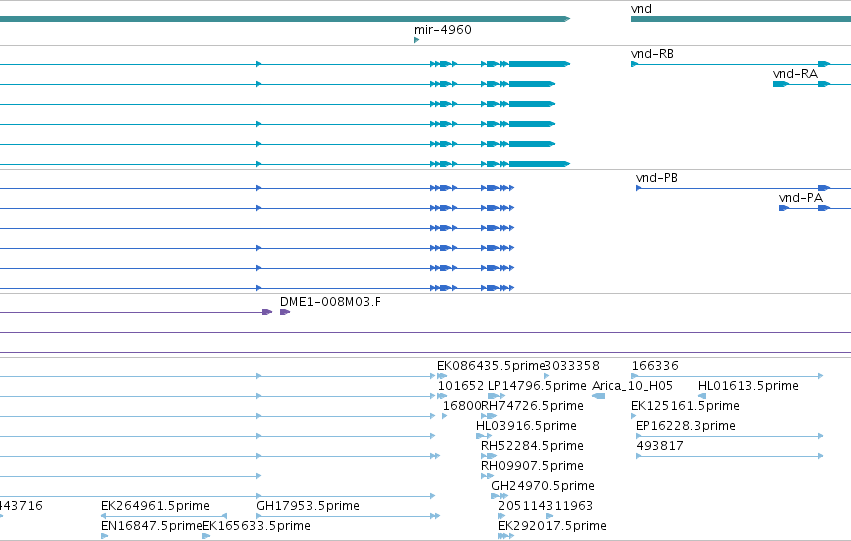This screenshot has width=851, height=541.
Task: Select the EK264961.5prime label
Action: (155, 506)
